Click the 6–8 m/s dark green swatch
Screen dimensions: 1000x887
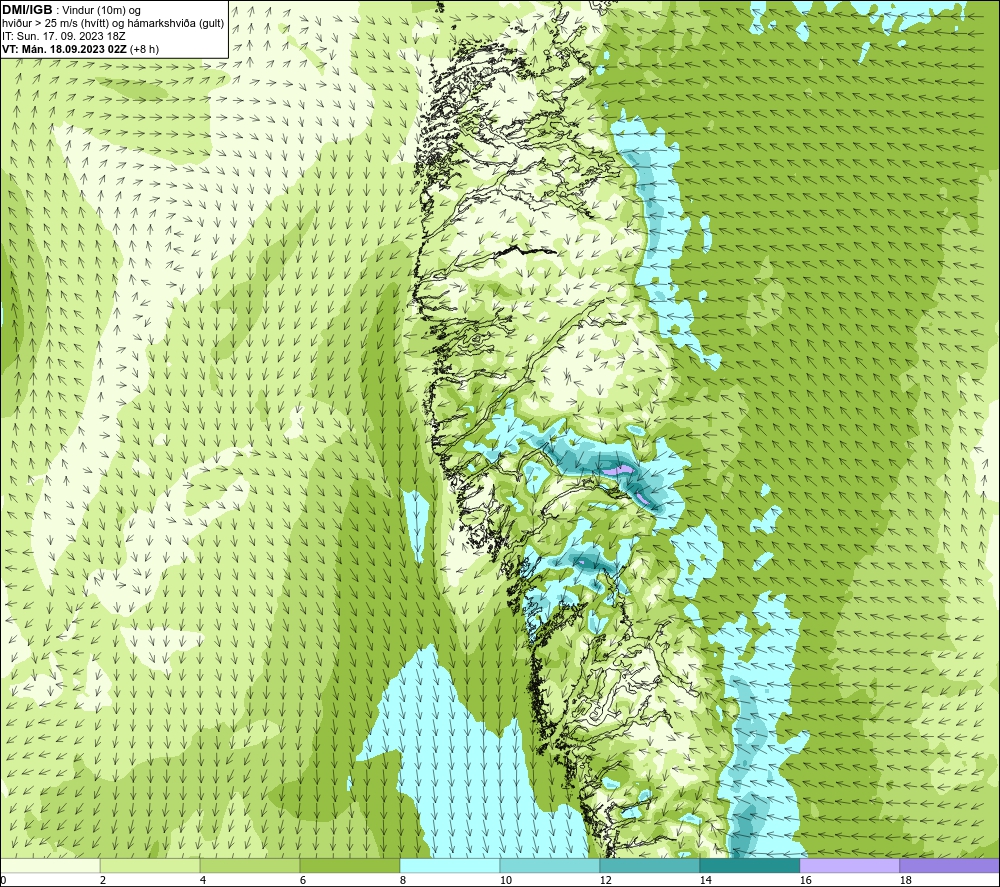350,865
